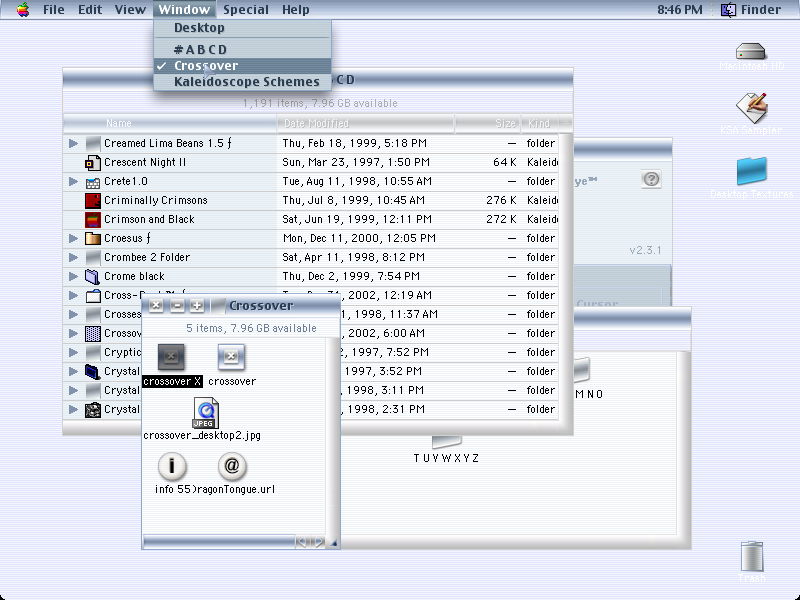Expand the Crete1.0 folder triangle

click(73, 181)
